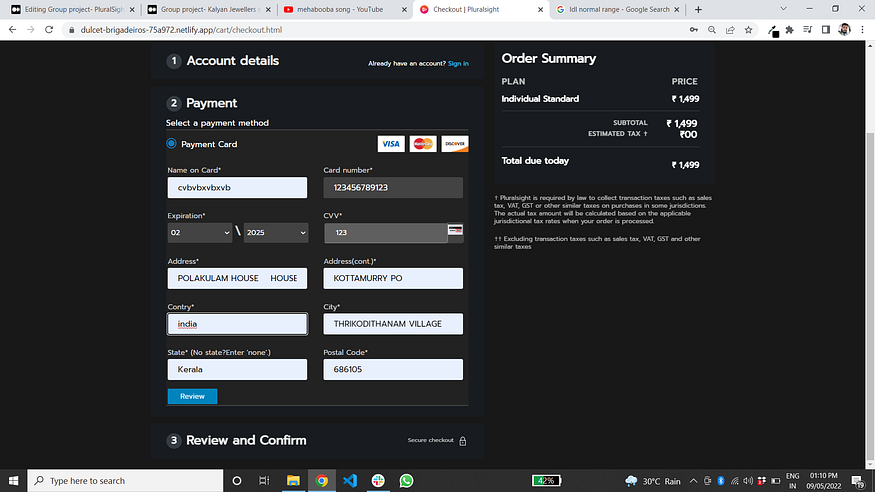Click the Discover card logo
875x492 pixels.
(455, 144)
